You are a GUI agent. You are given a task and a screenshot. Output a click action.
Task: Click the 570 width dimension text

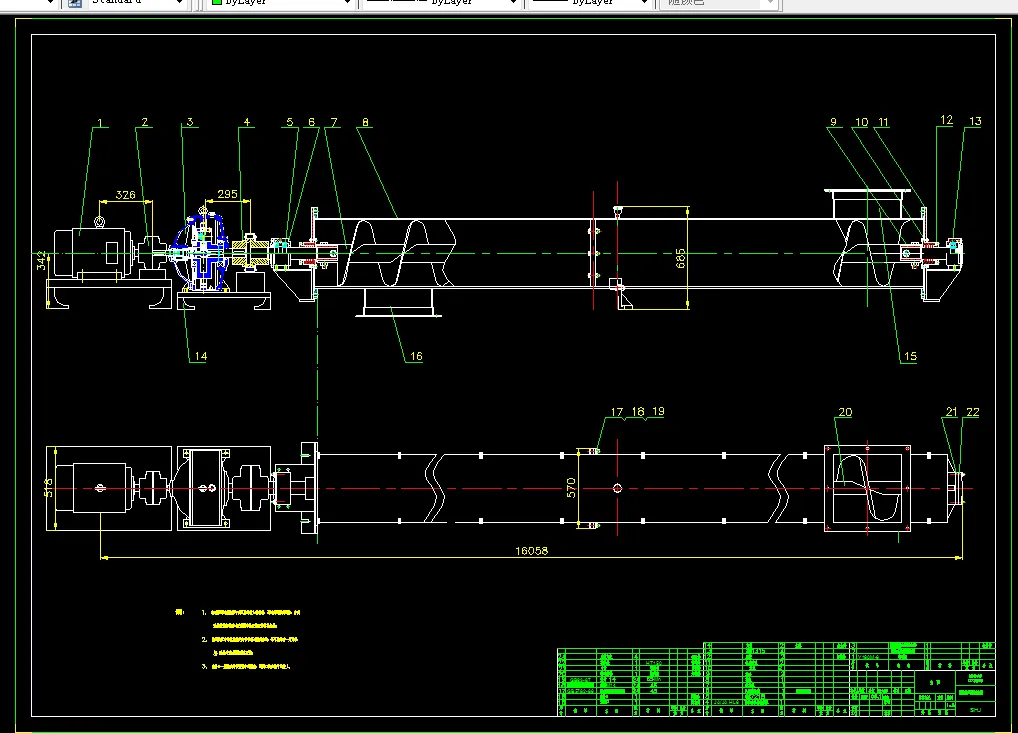(571, 488)
